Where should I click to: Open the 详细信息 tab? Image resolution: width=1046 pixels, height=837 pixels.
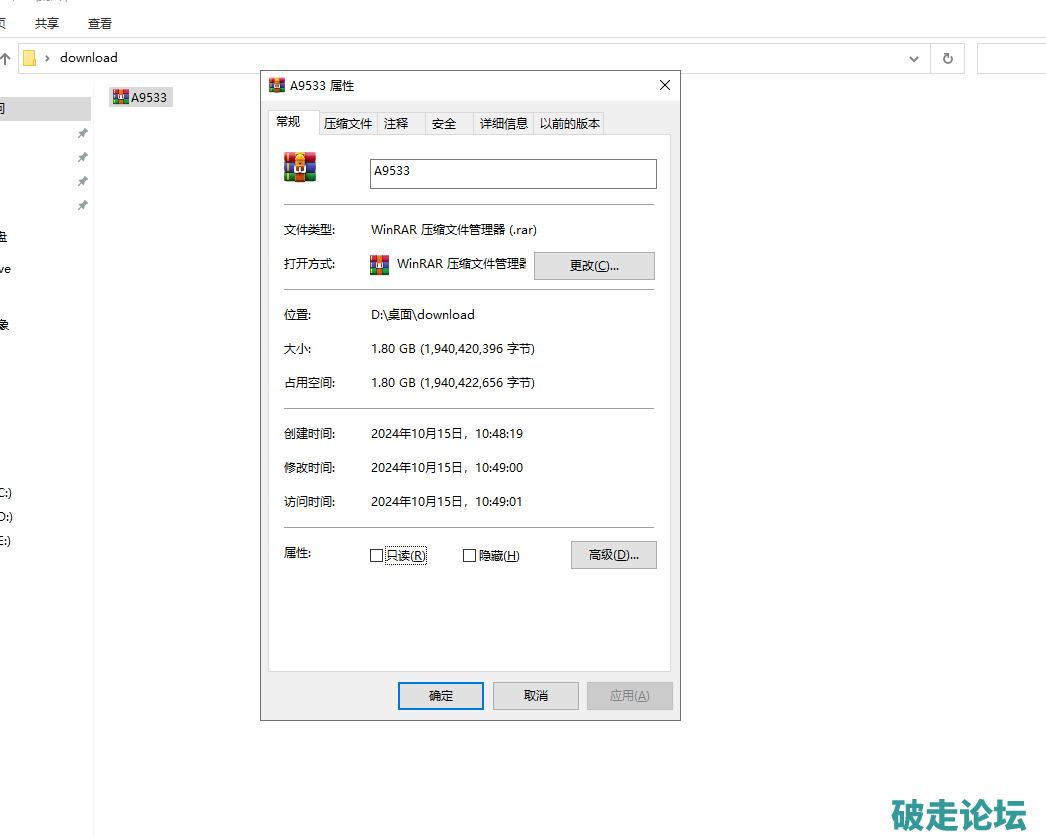[503, 124]
